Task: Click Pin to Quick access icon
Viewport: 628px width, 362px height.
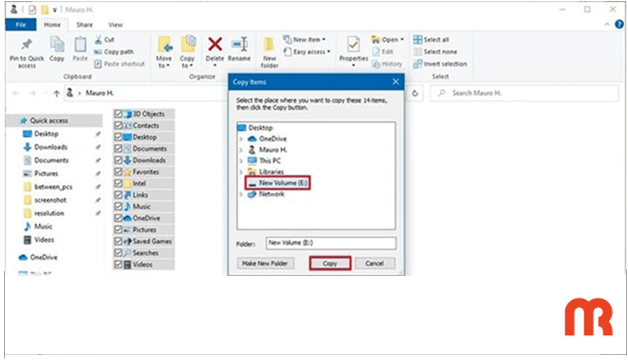Action: pyautogui.click(x=27, y=45)
